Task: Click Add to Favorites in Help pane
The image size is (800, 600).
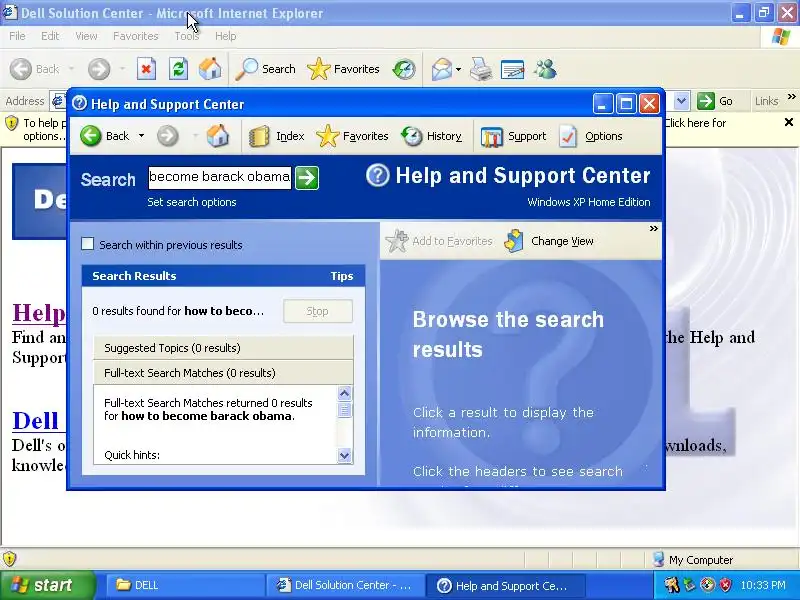Action: (x=439, y=241)
